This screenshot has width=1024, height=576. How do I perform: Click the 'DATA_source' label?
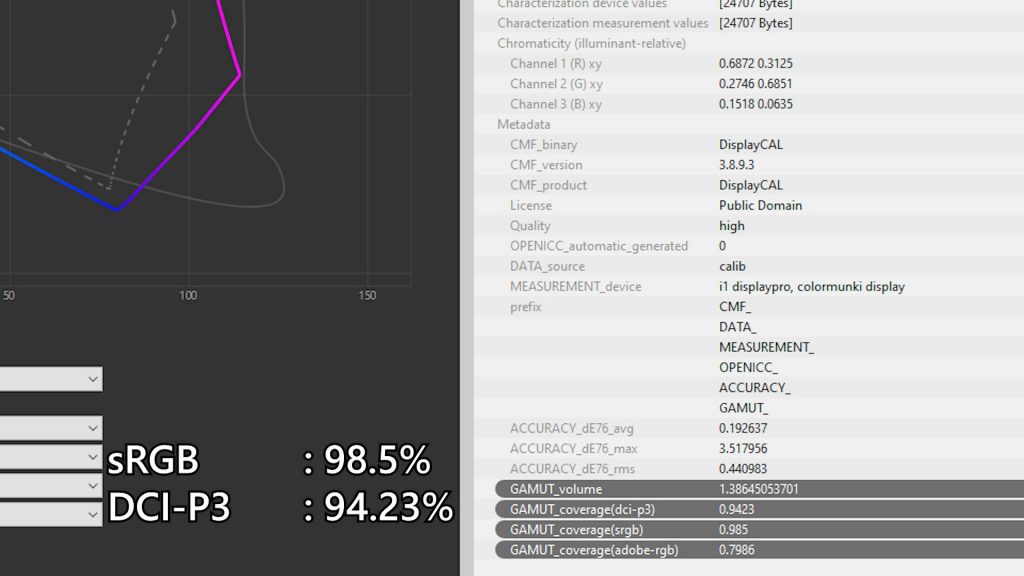(x=547, y=266)
